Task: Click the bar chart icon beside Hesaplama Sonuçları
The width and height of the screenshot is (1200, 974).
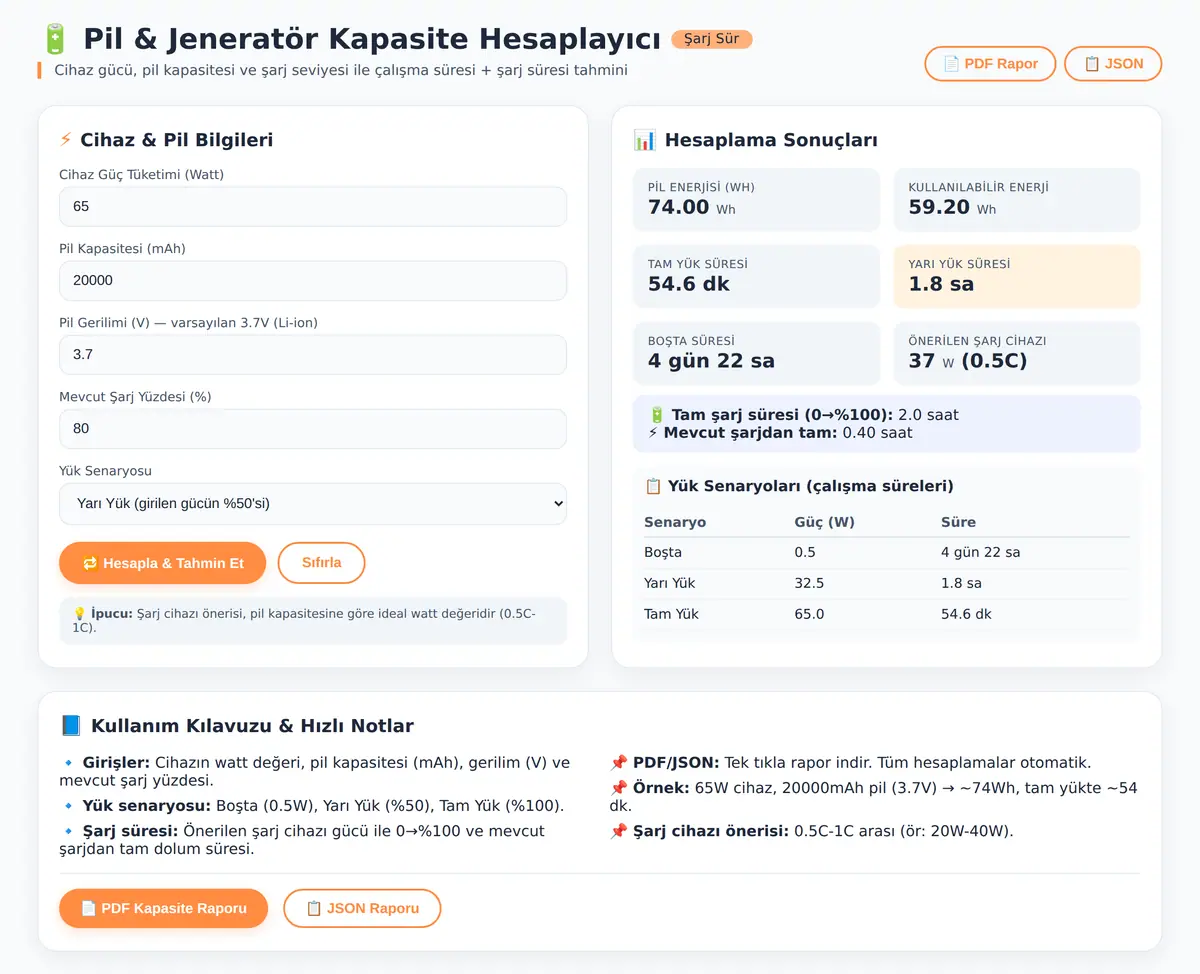Action: click(645, 140)
